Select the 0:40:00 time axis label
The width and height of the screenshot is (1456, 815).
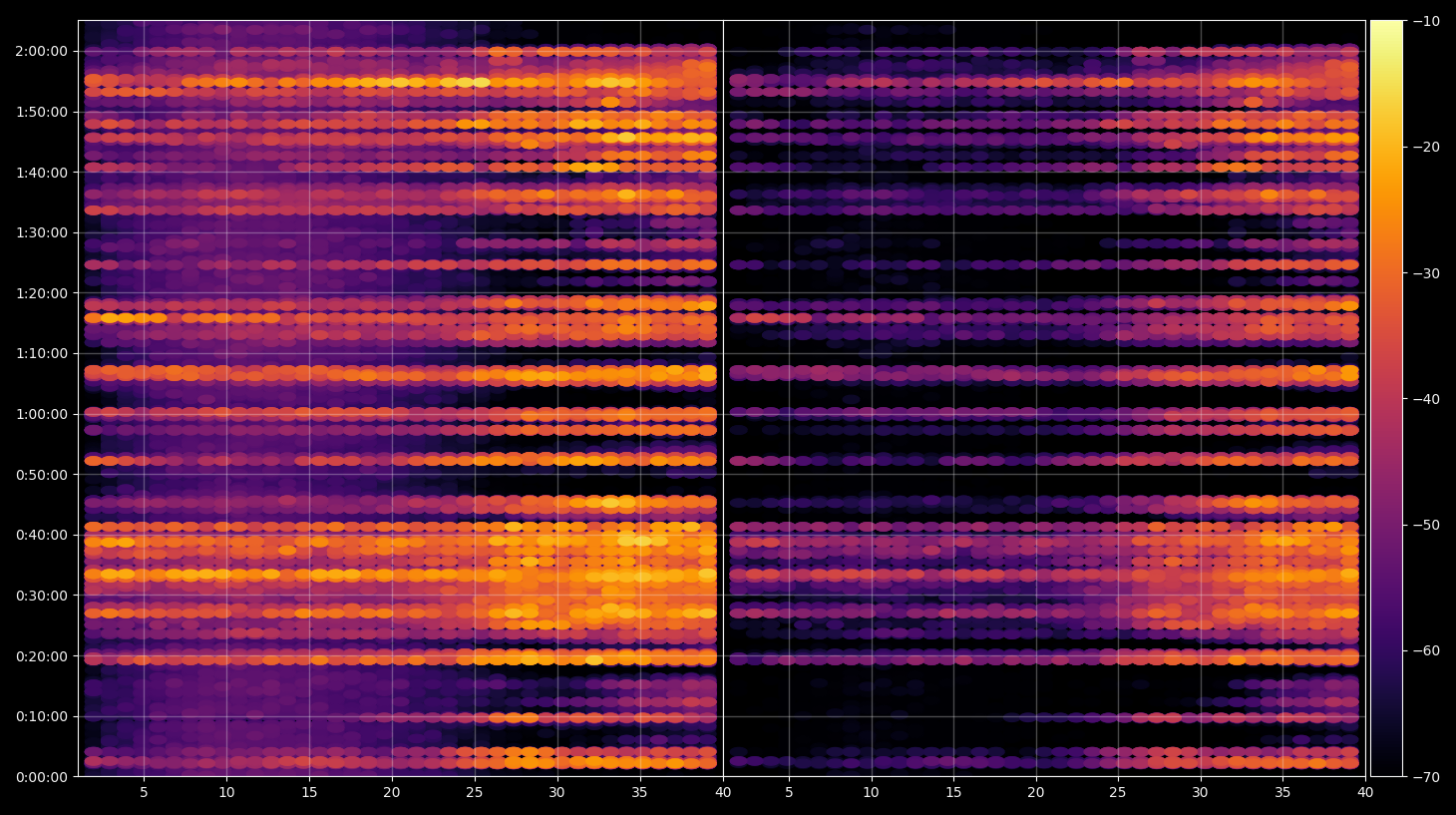click(42, 535)
